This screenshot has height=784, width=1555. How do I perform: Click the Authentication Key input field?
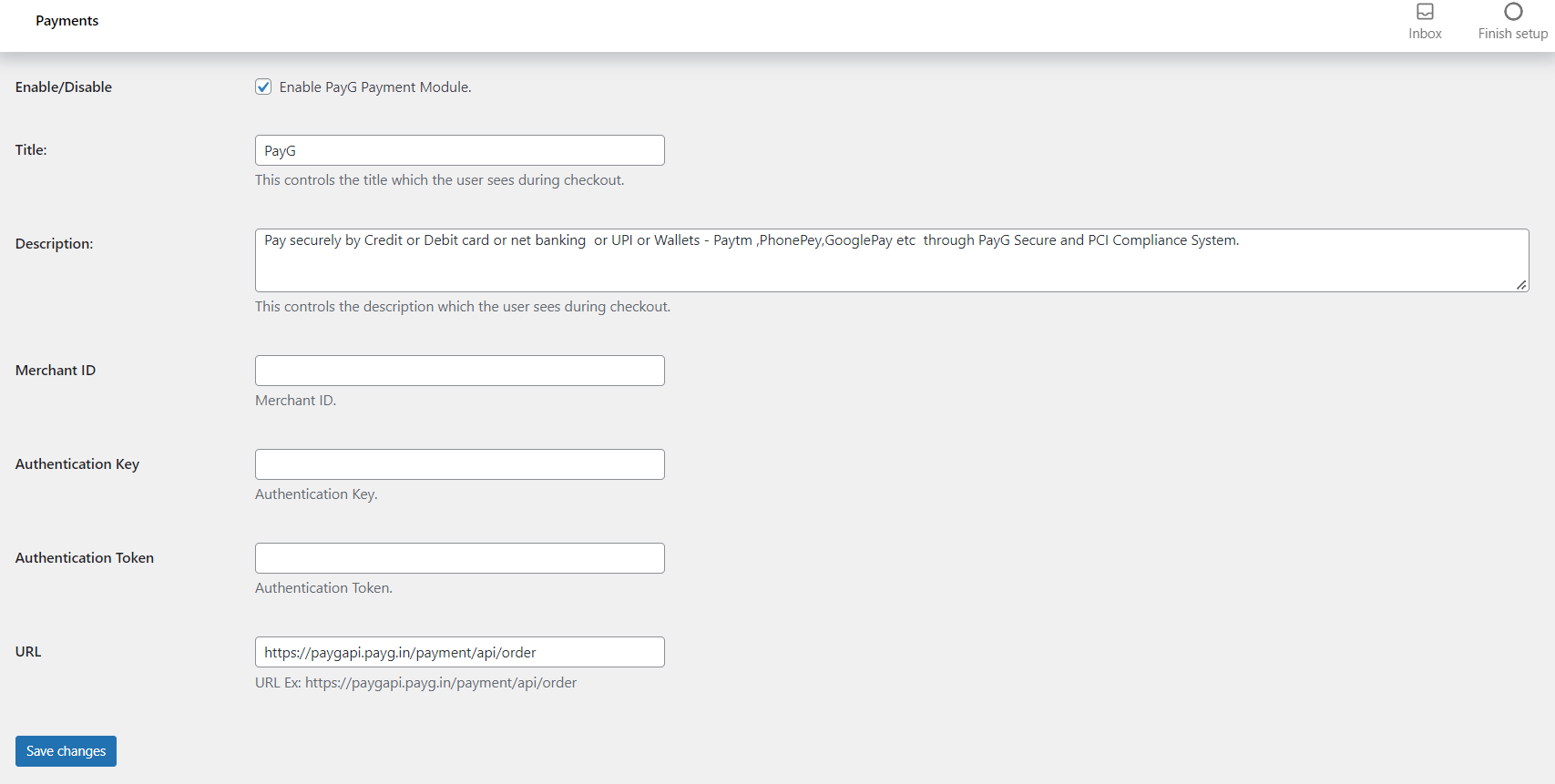[x=460, y=464]
